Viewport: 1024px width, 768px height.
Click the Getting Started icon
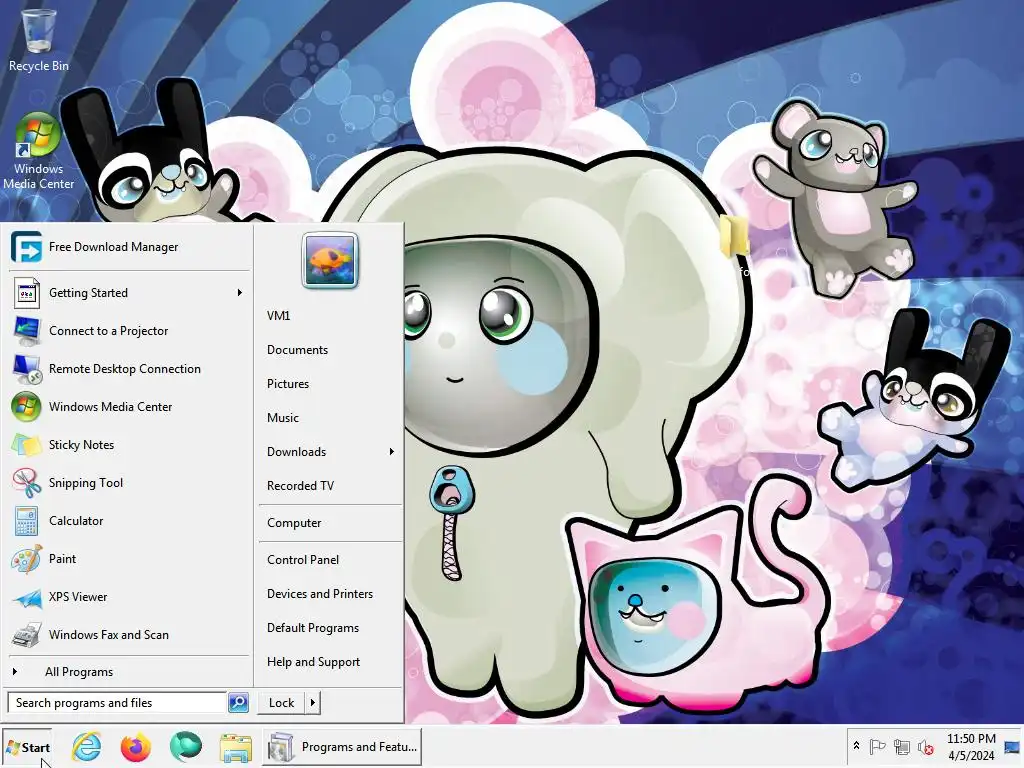point(26,293)
